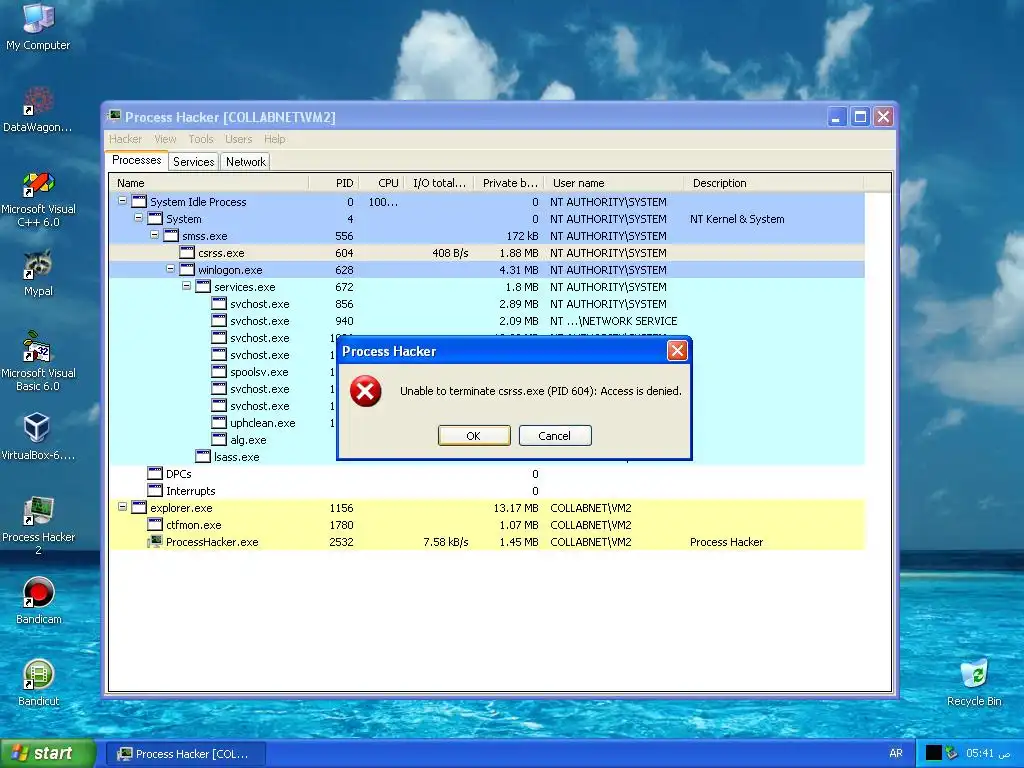Image resolution: width=1024 pixels, height=768 pixels.
Task: Collapse winlogon.exe tree node
Action: [170, 269]
